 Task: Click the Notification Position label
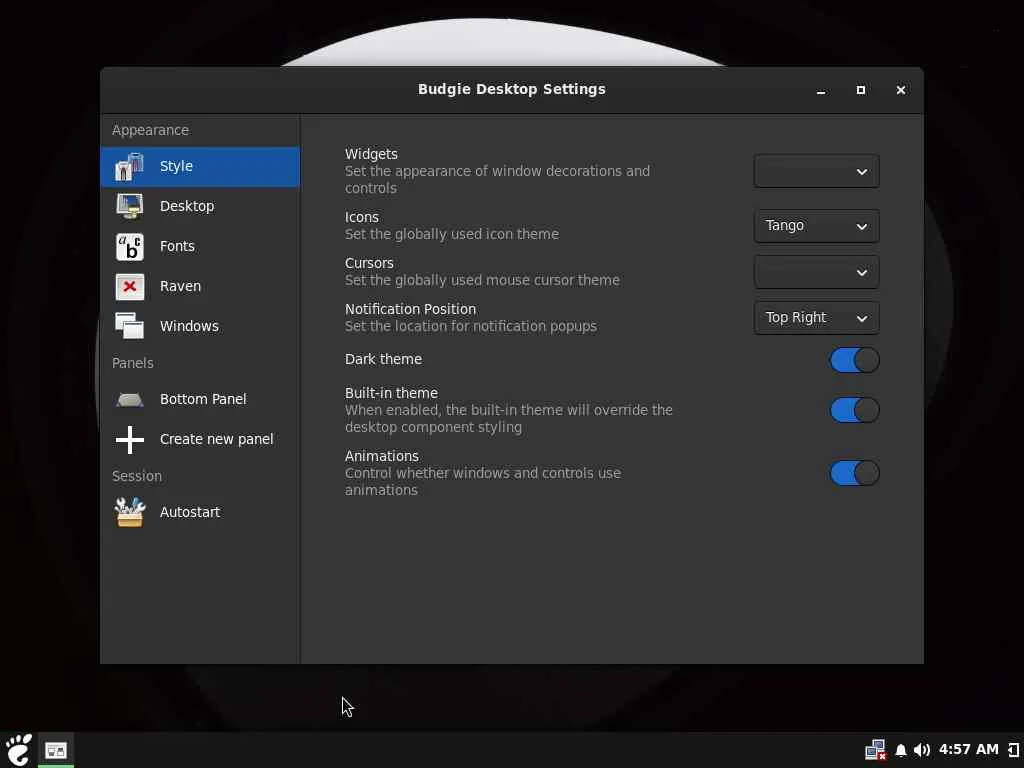pos(410,309)
